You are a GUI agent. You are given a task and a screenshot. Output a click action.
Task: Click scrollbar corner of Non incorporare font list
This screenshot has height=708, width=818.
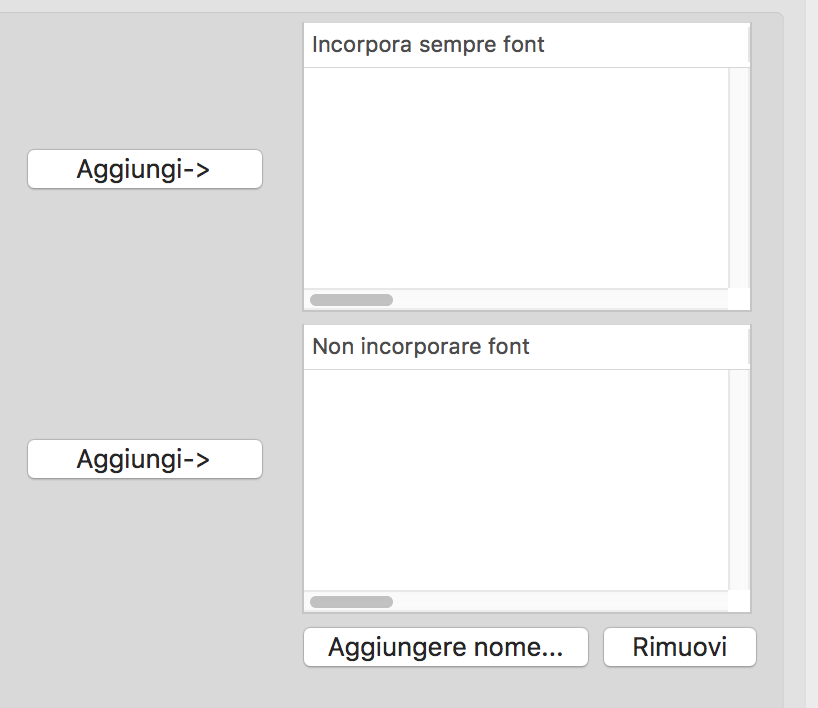click(739, 602)
